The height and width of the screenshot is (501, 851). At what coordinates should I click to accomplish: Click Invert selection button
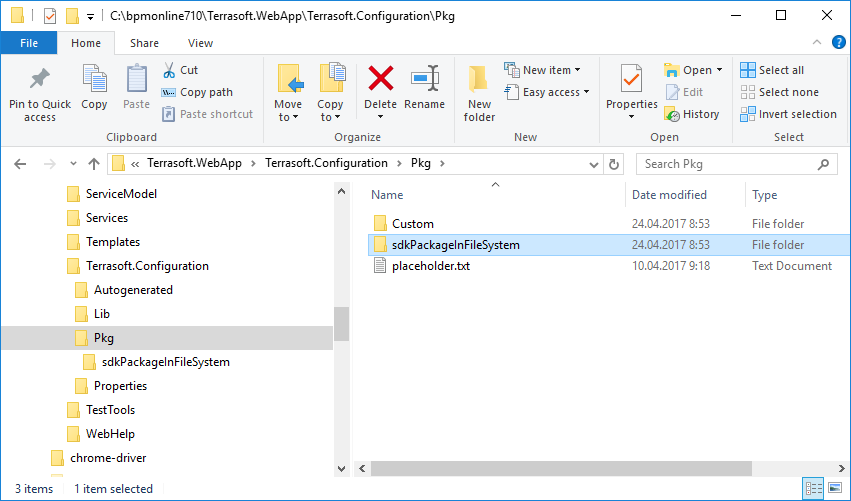pyautogui.click(x=788, y=114)
